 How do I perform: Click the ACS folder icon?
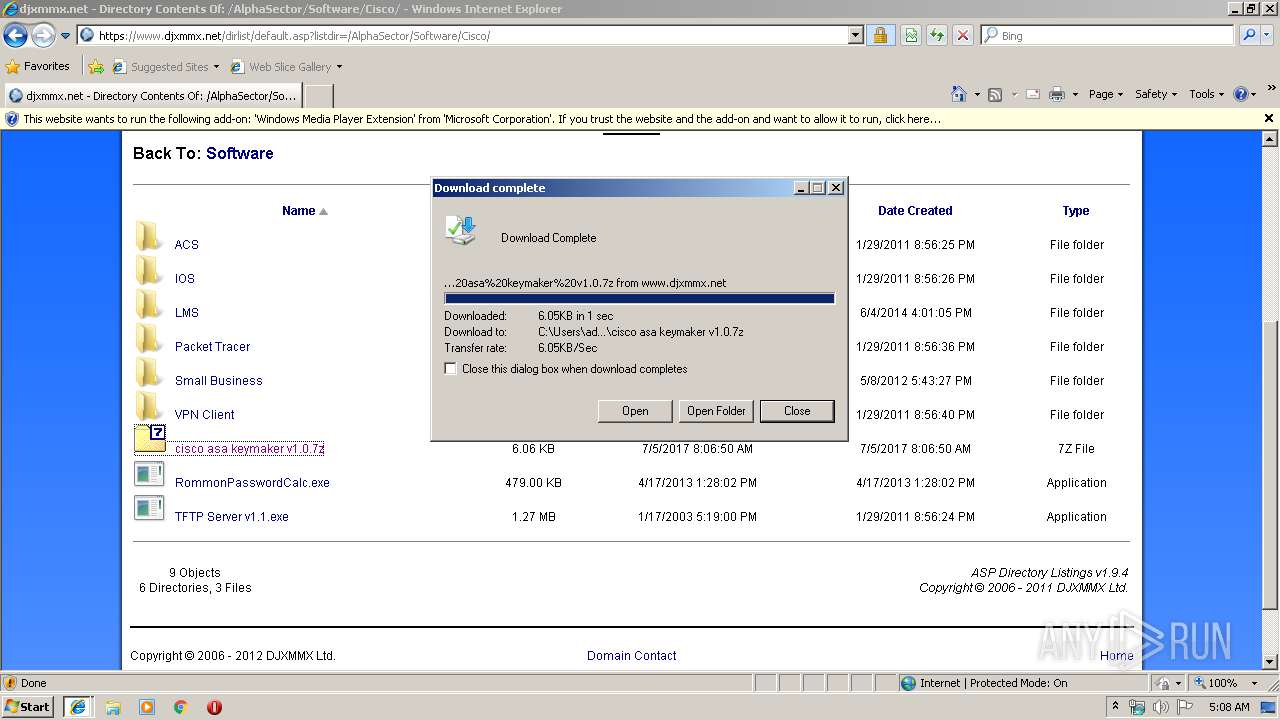(149, 237)
